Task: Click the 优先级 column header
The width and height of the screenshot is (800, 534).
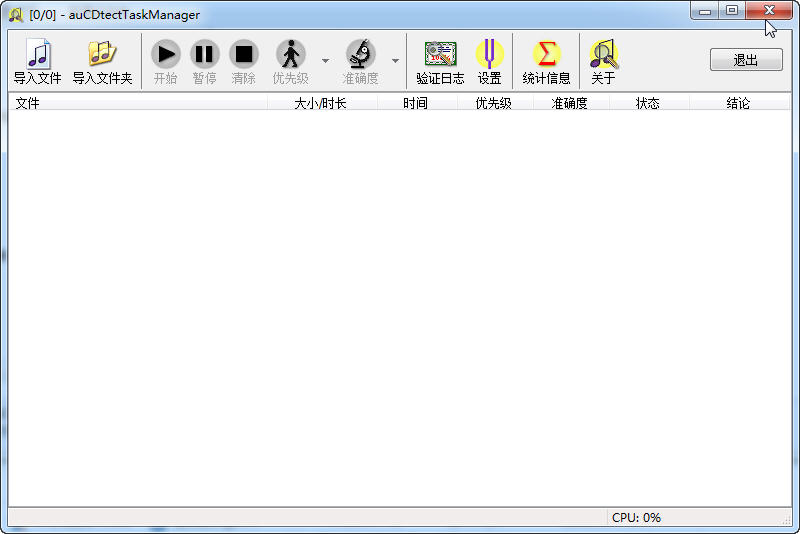Action: [495, 103]
